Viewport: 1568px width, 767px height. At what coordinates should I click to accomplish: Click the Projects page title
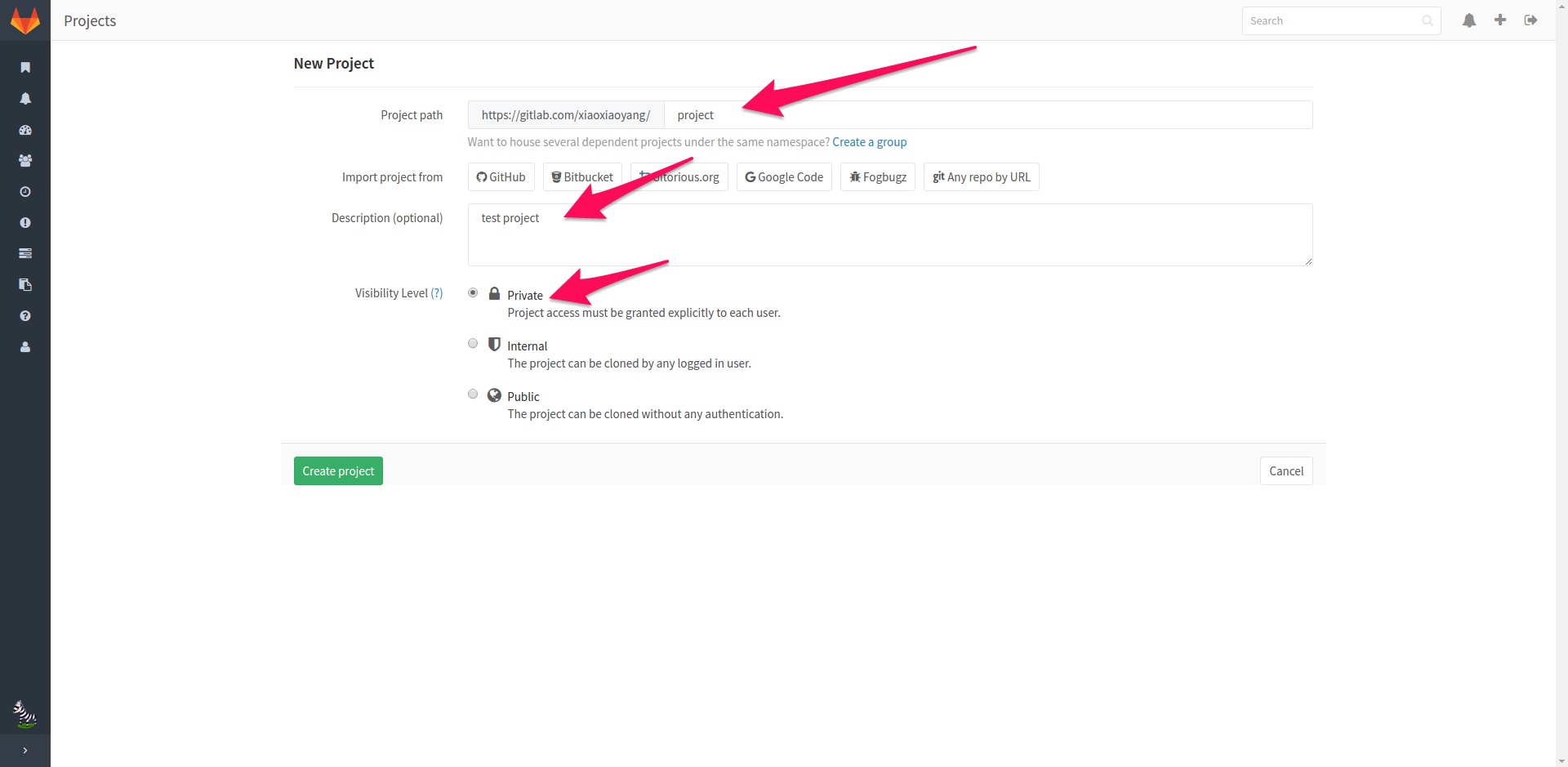coord(90,20)
